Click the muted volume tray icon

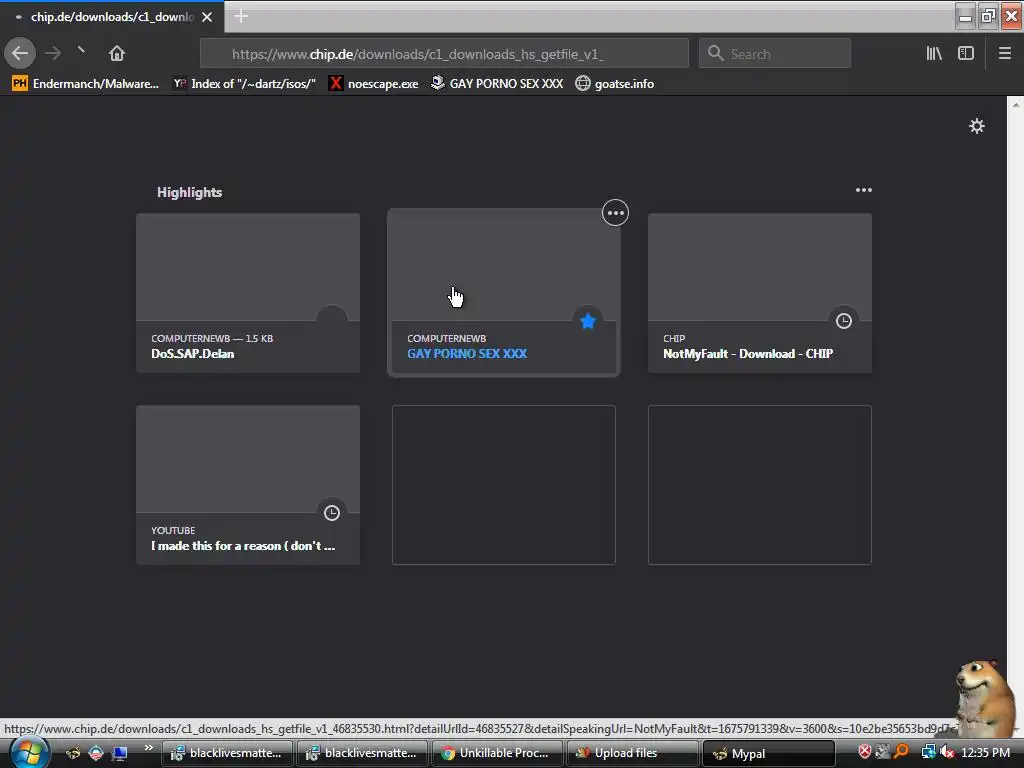(947, 752)
